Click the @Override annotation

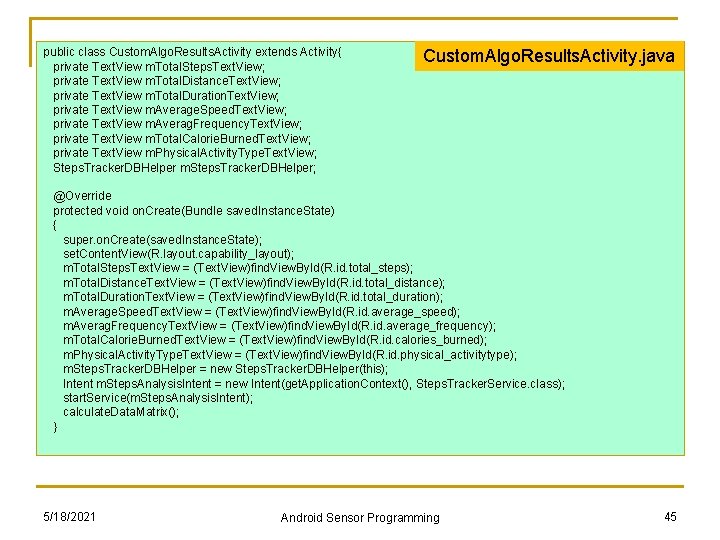pyautogui.click(x=82, y=196)
